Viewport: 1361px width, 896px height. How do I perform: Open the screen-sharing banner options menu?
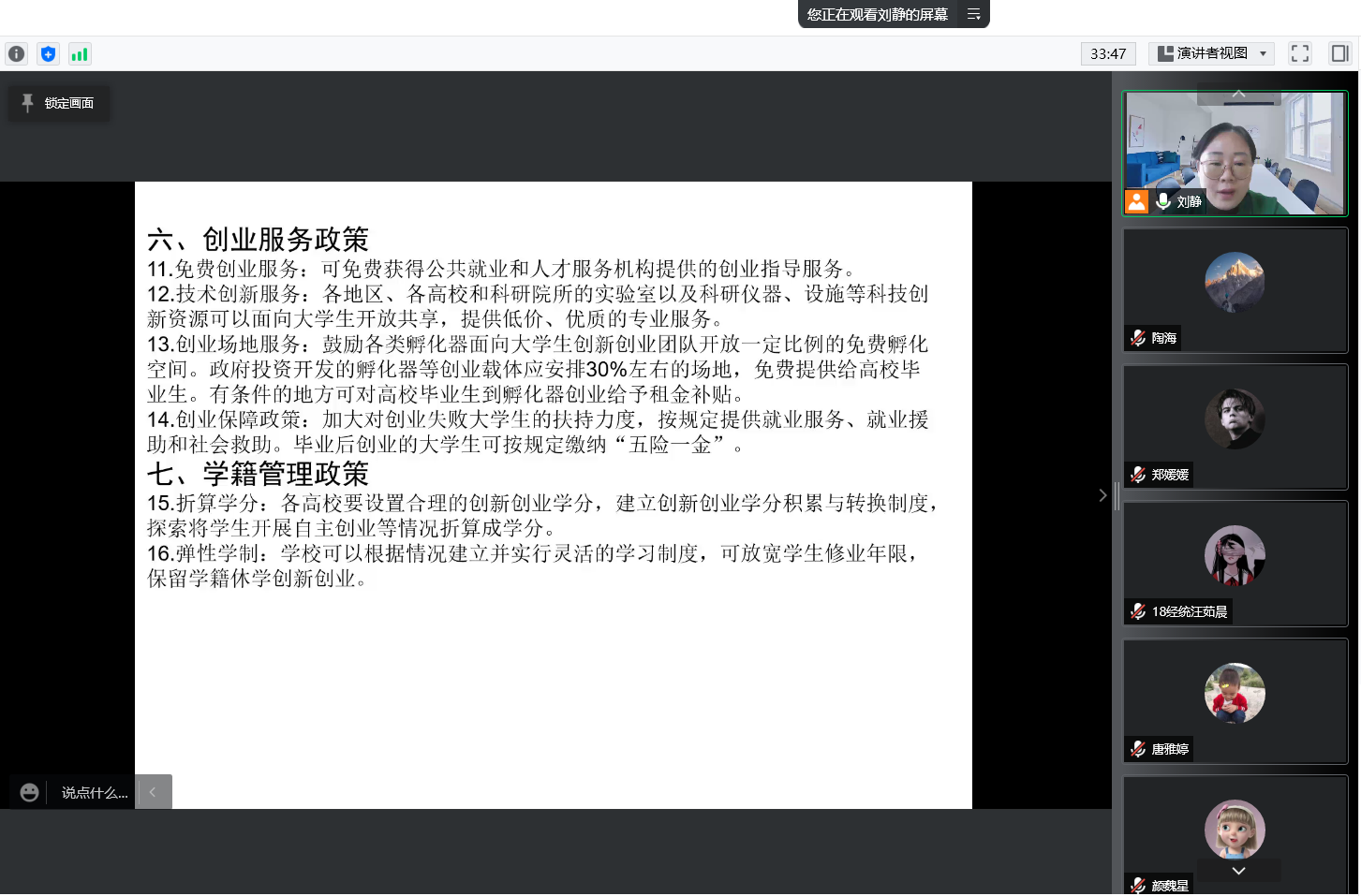tap(973, 14)
